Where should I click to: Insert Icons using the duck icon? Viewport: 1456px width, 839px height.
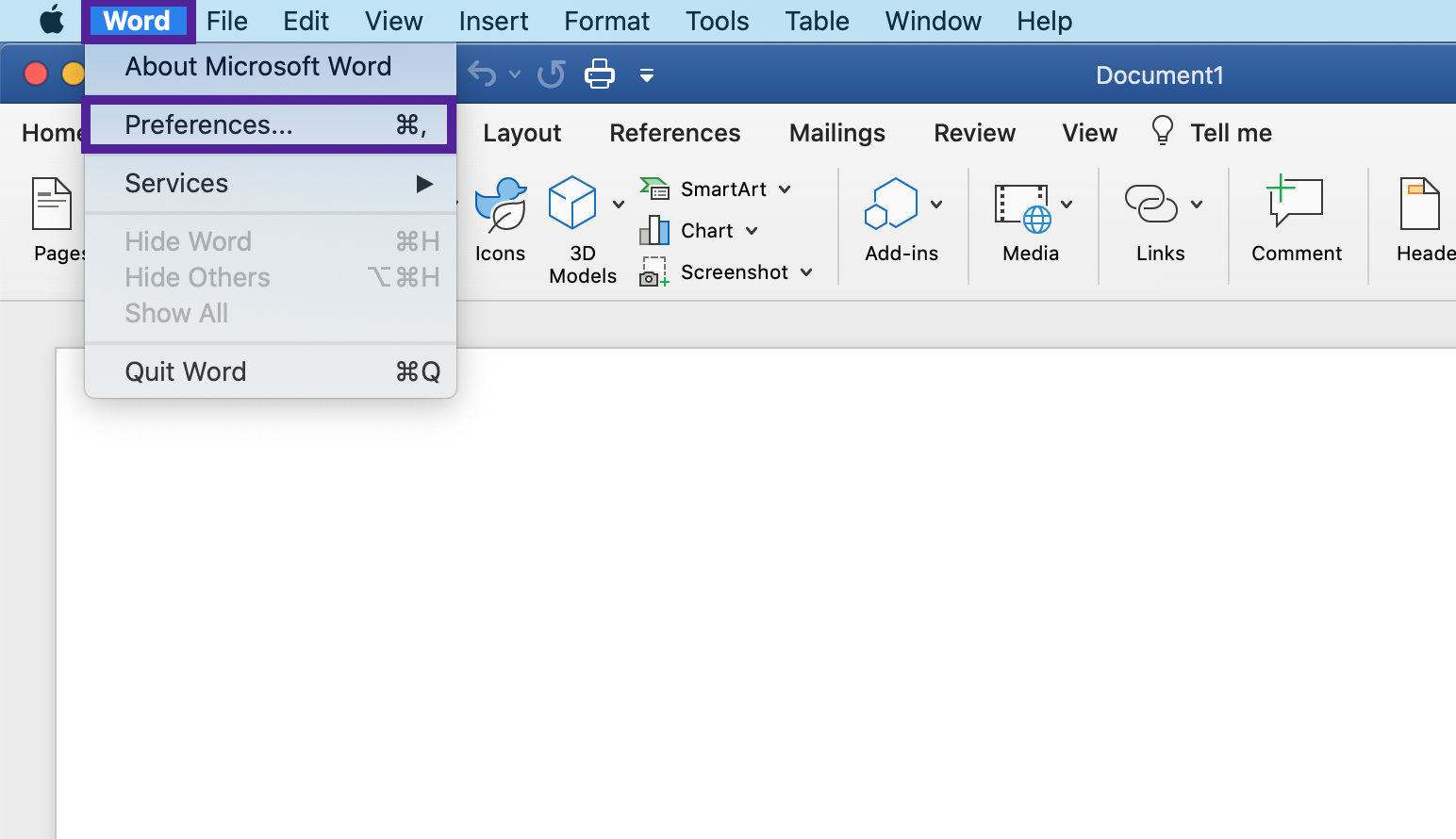click(x=501, y=204)
